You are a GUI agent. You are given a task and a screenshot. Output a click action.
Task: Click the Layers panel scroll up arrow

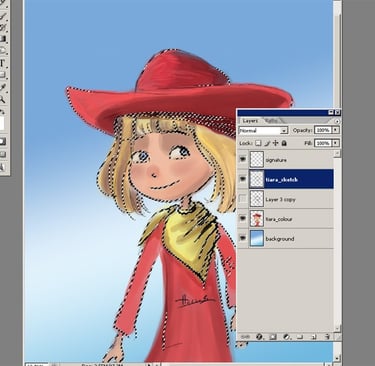[337, 154]
